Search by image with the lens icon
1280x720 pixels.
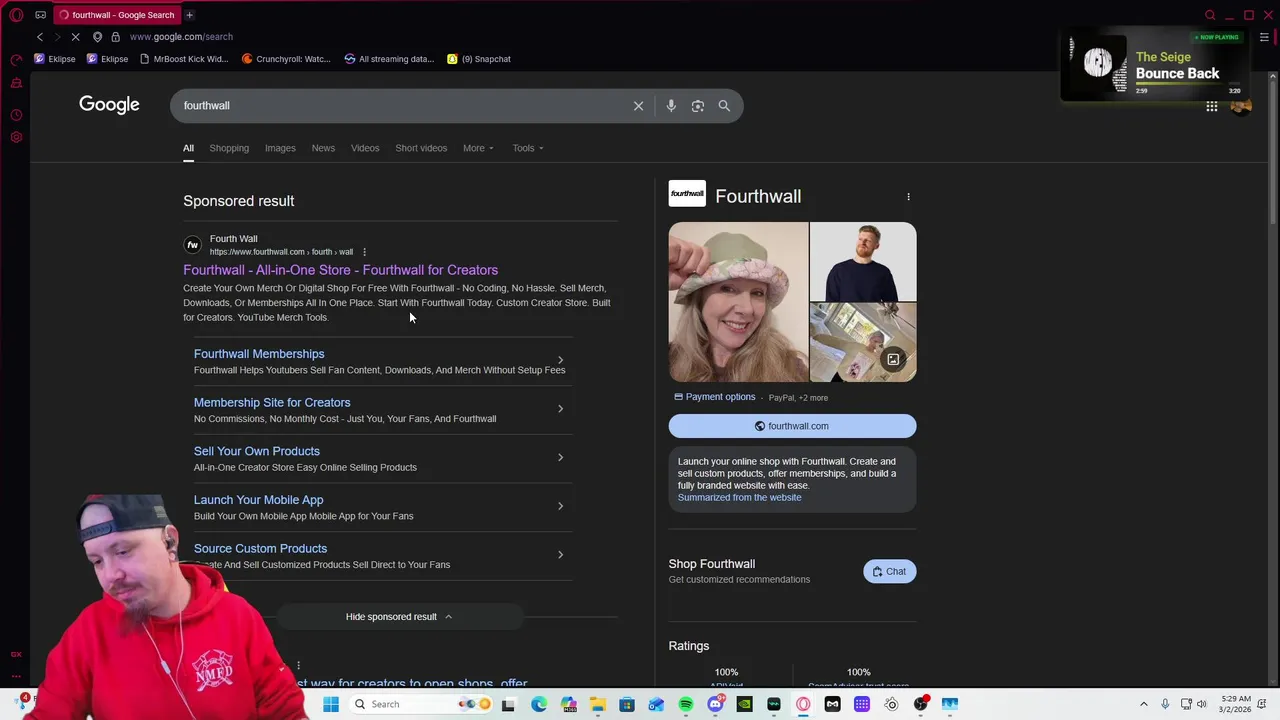(x=698, y=106)
